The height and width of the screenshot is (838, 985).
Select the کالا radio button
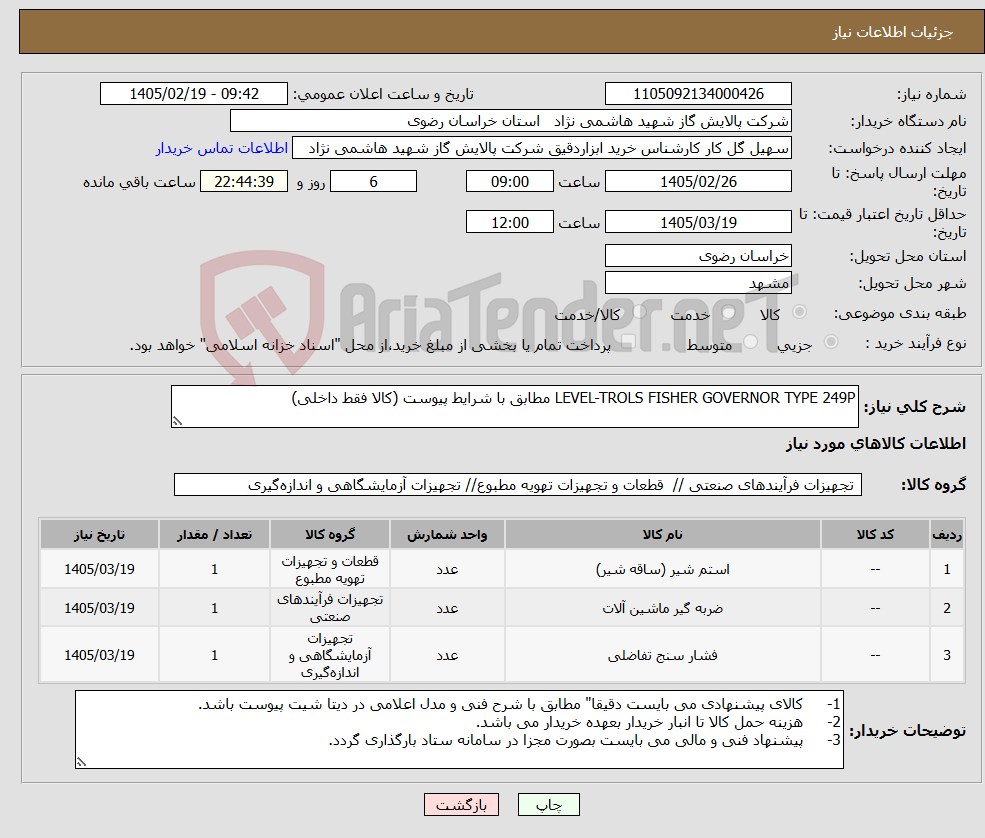click(x=800, y=312)
